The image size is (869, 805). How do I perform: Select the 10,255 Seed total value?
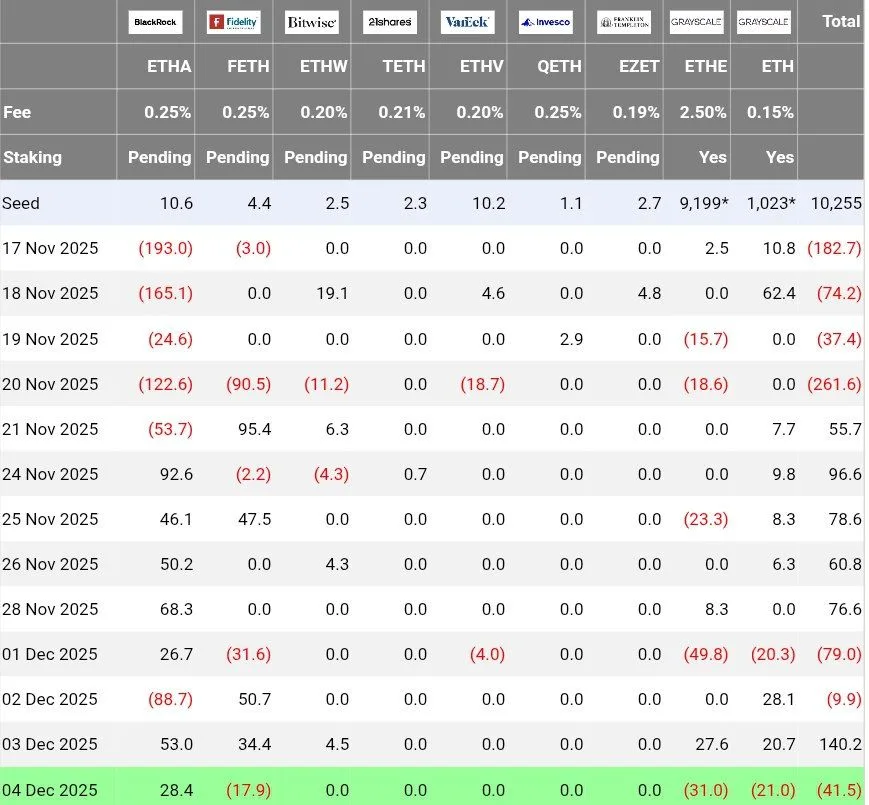click(837, 203)
